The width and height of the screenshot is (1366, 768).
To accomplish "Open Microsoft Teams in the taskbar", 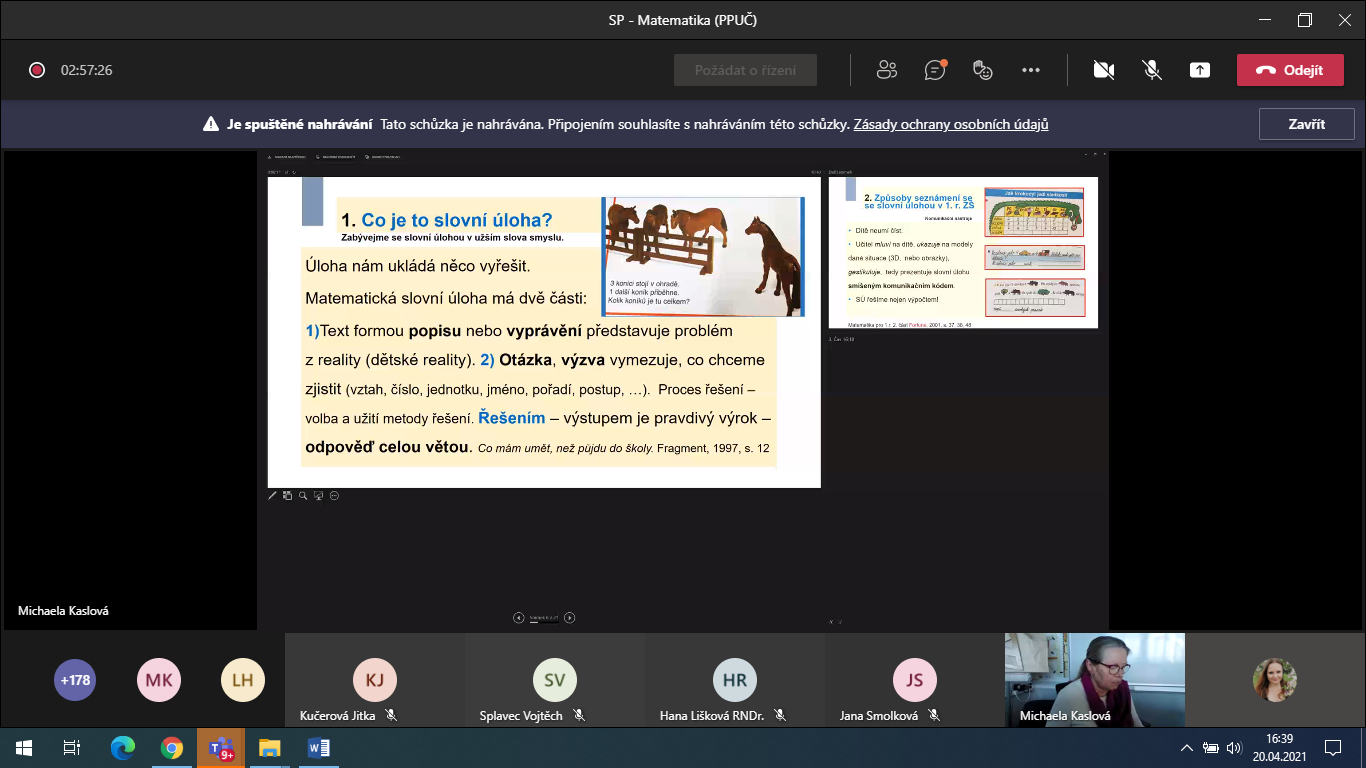I will (220, 747).
